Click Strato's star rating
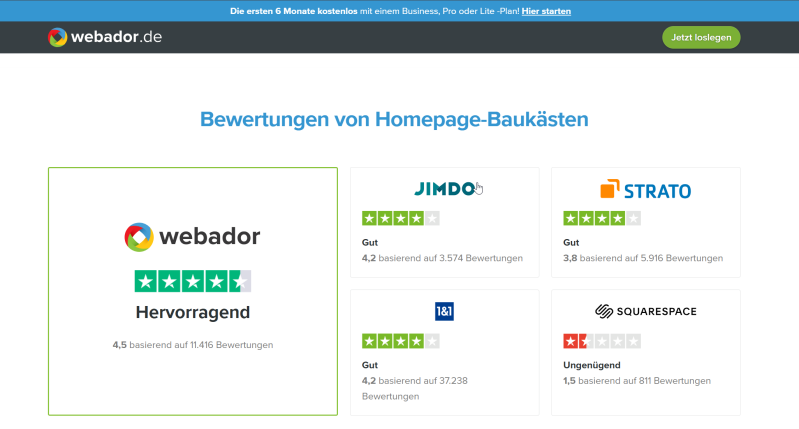799x429 pixels. coord(602,219)
